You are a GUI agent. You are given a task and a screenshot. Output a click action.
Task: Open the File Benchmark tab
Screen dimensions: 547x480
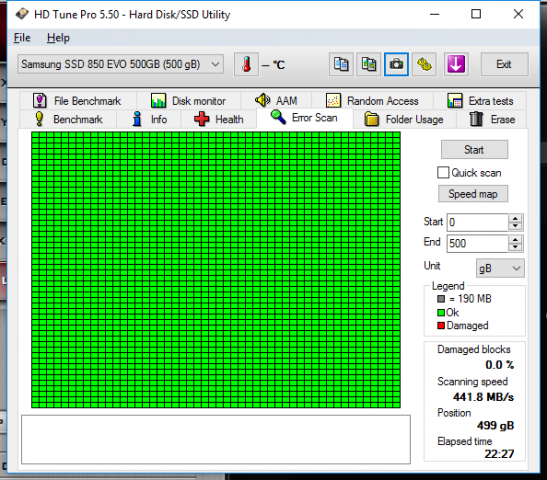coord(77,101)
